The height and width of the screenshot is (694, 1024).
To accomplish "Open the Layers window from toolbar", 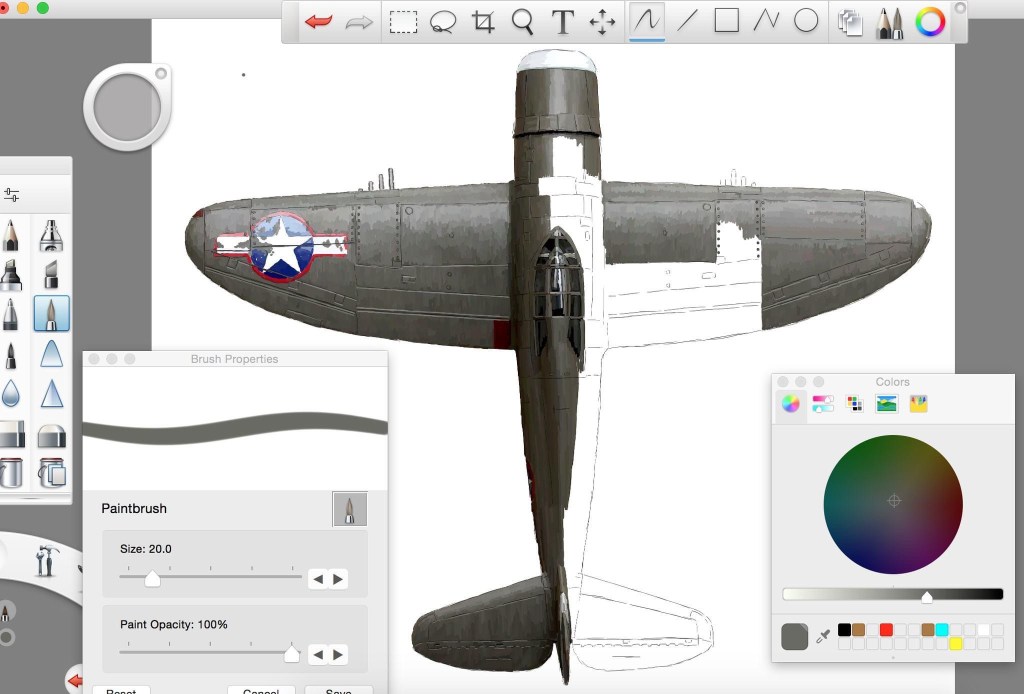I will tap(850, 22).
